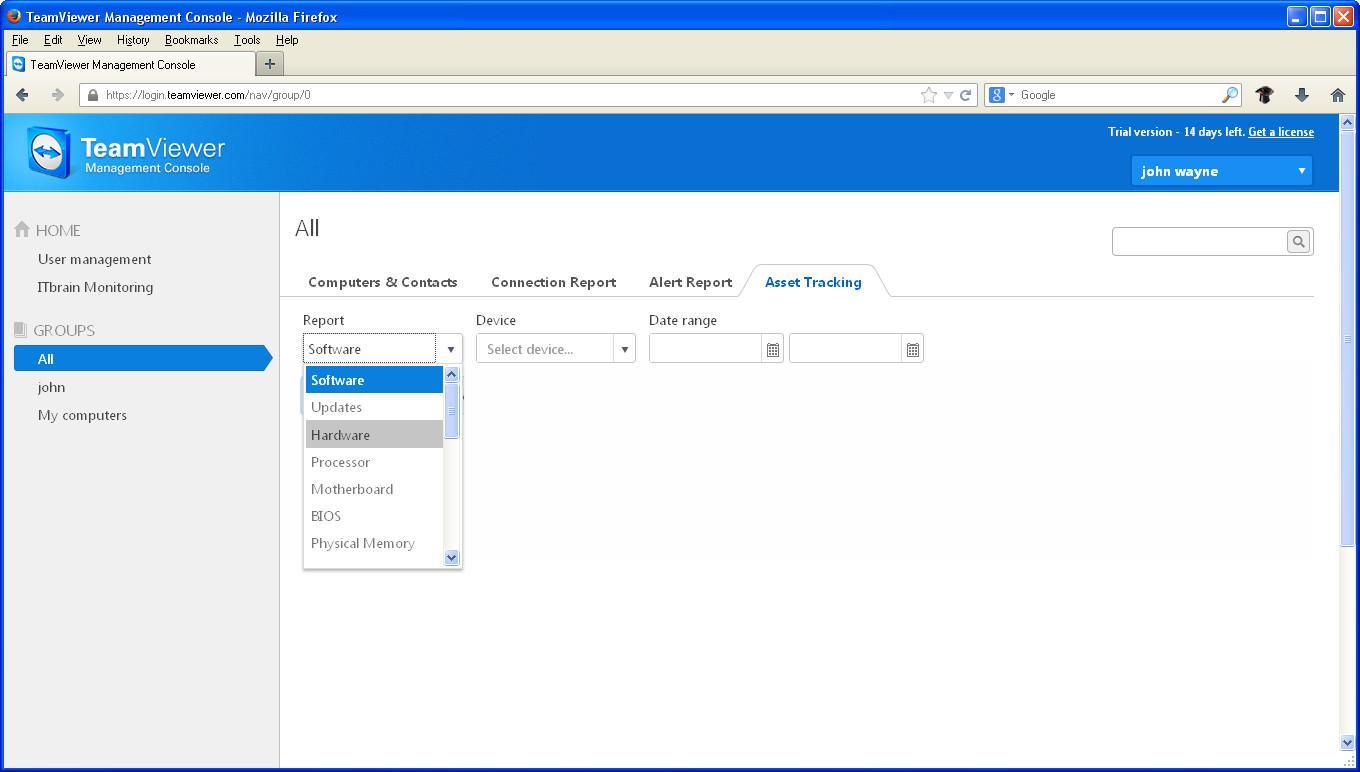1360x772 pixels.
Task: Select the My computers group
Action: (83, 415)
